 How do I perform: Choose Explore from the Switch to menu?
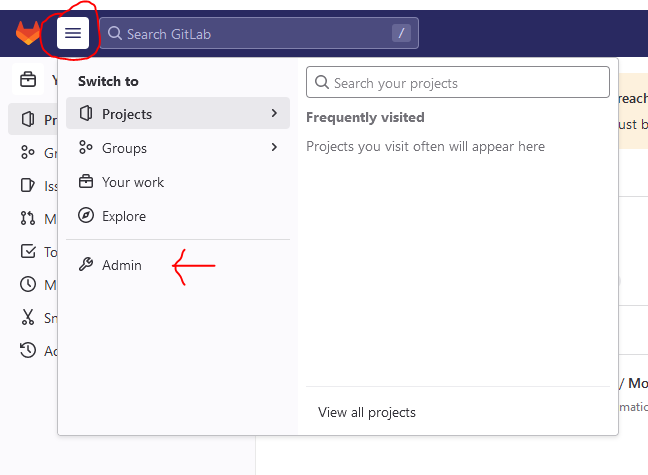(123, 216)
